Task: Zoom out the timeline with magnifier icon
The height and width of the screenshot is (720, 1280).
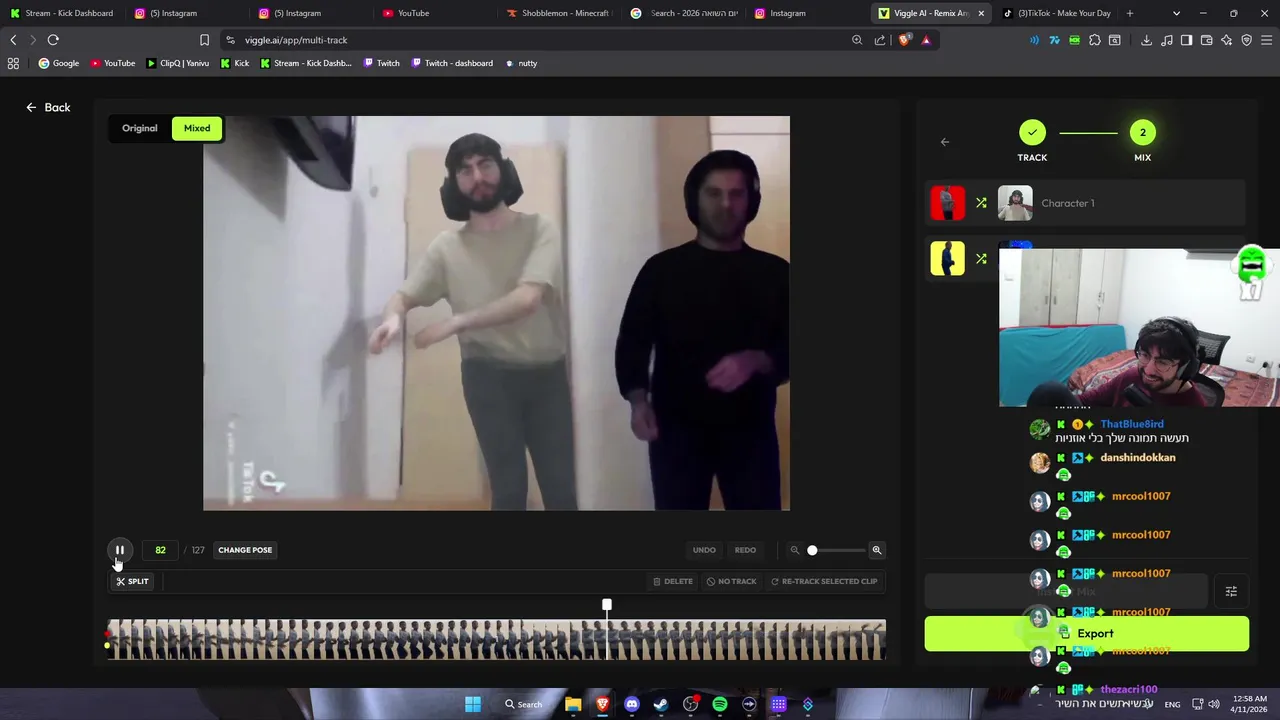Action: [795, 550]
